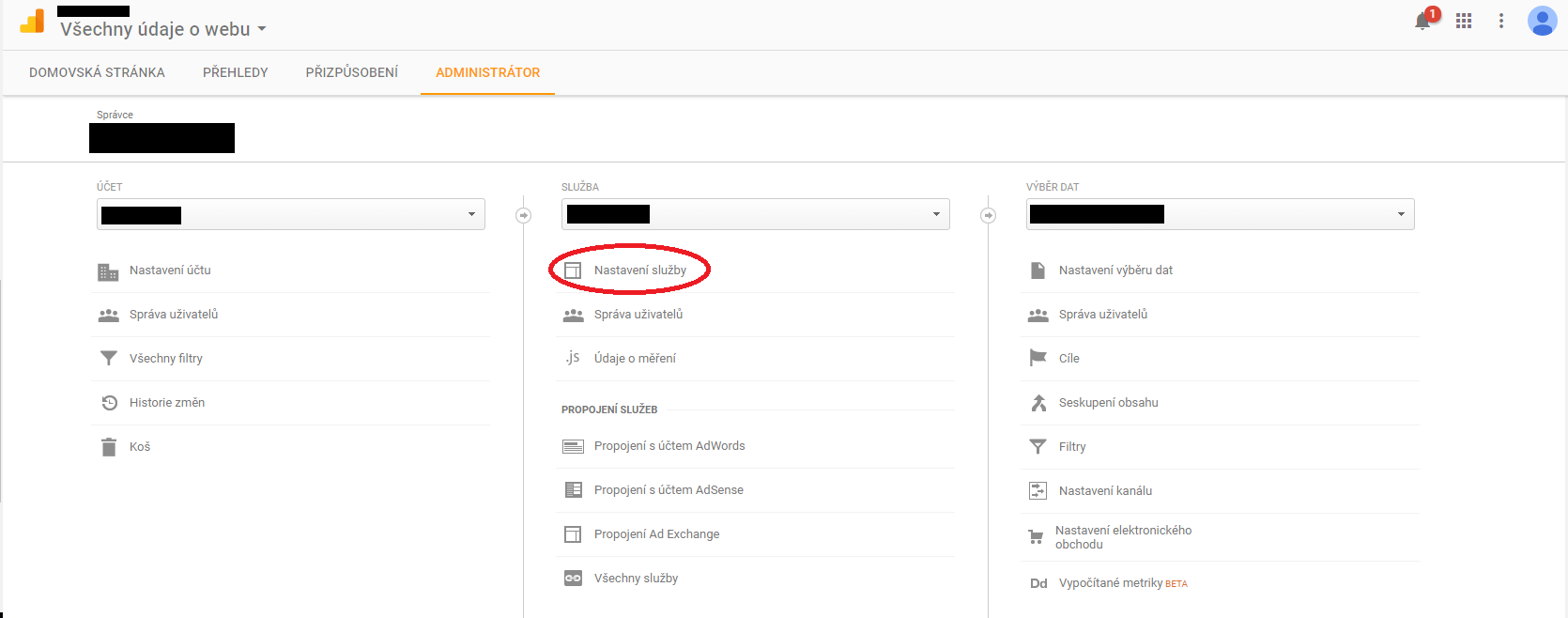Screen dimensions: 1568x618
Task: Switch to the Přehledy tab
Action: click(236, 72)
